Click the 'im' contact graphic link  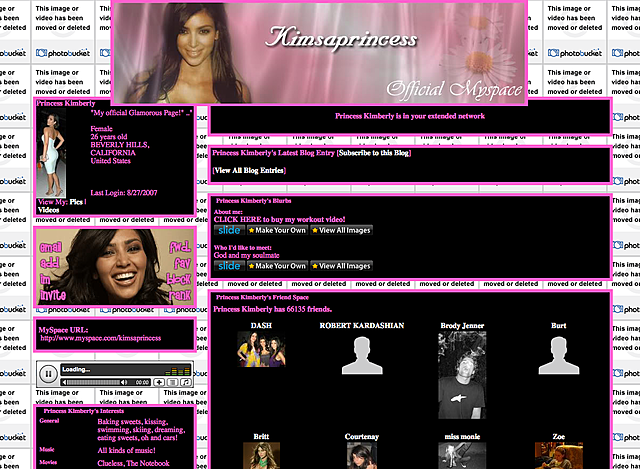click(x=45, y=279)
